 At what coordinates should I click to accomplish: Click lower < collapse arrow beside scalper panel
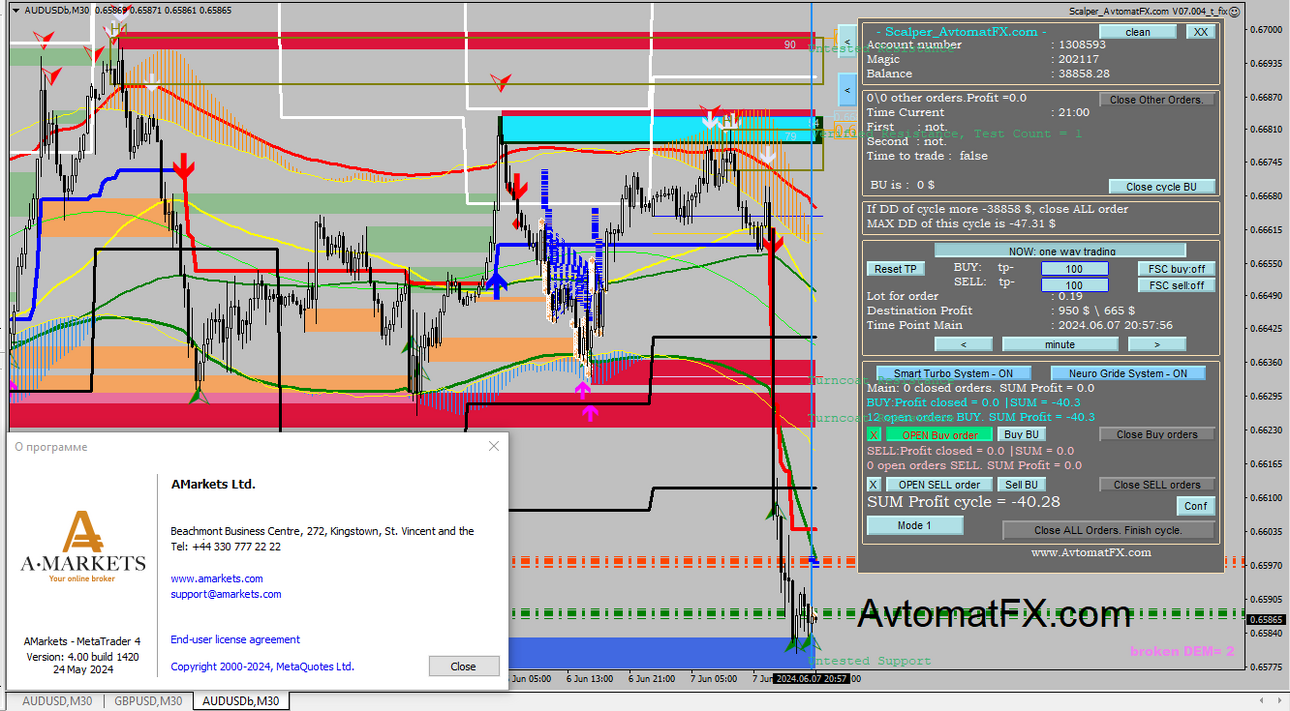coord(846,90)
